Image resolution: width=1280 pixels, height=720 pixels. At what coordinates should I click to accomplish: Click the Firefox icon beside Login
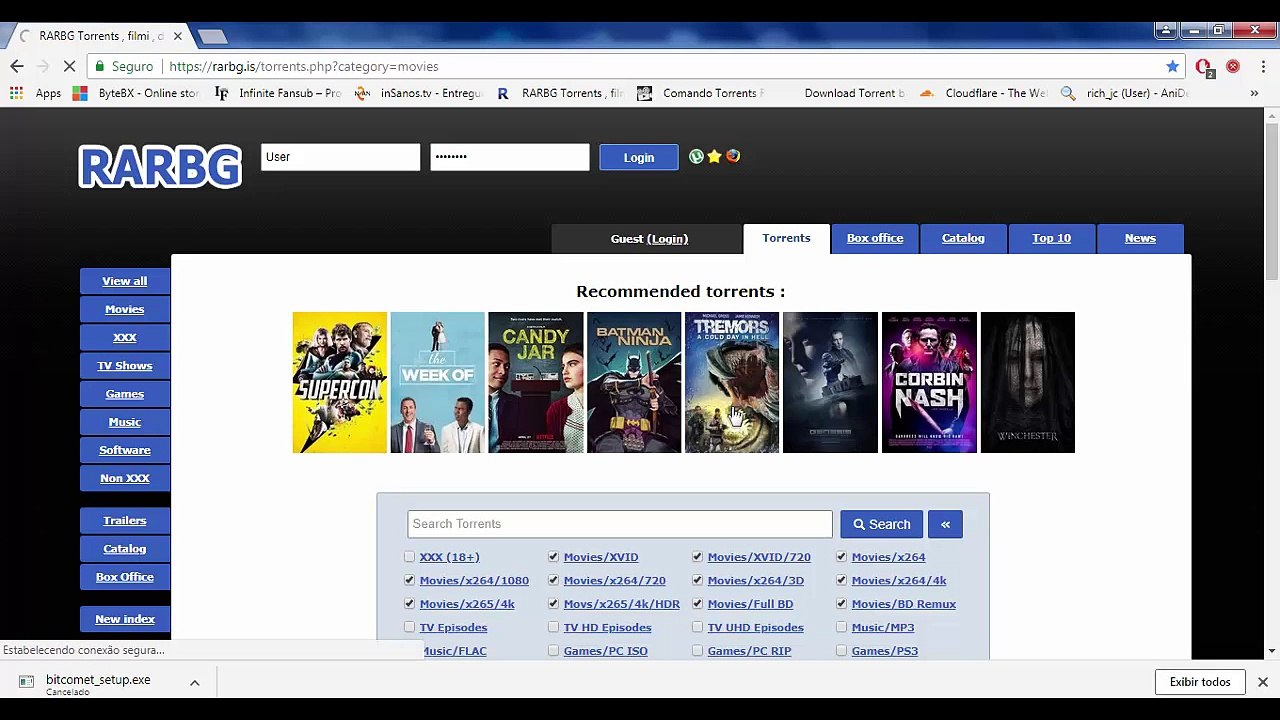click(733, 156)
